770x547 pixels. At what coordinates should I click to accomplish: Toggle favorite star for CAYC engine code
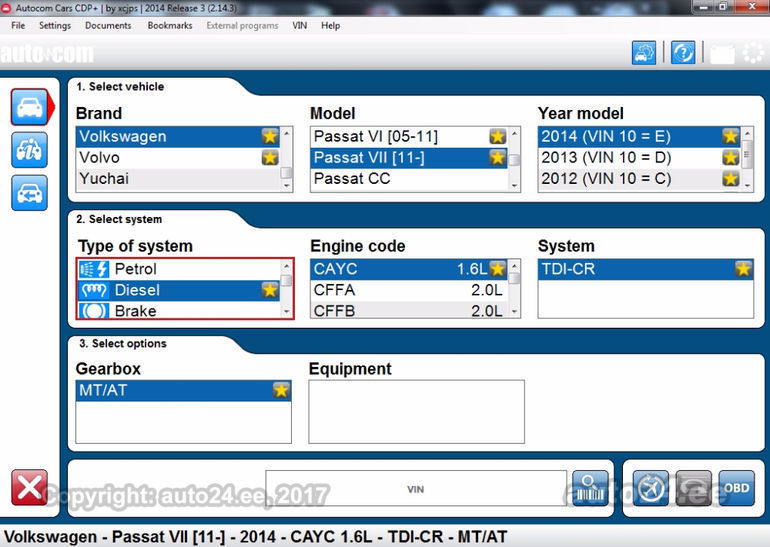497,269
